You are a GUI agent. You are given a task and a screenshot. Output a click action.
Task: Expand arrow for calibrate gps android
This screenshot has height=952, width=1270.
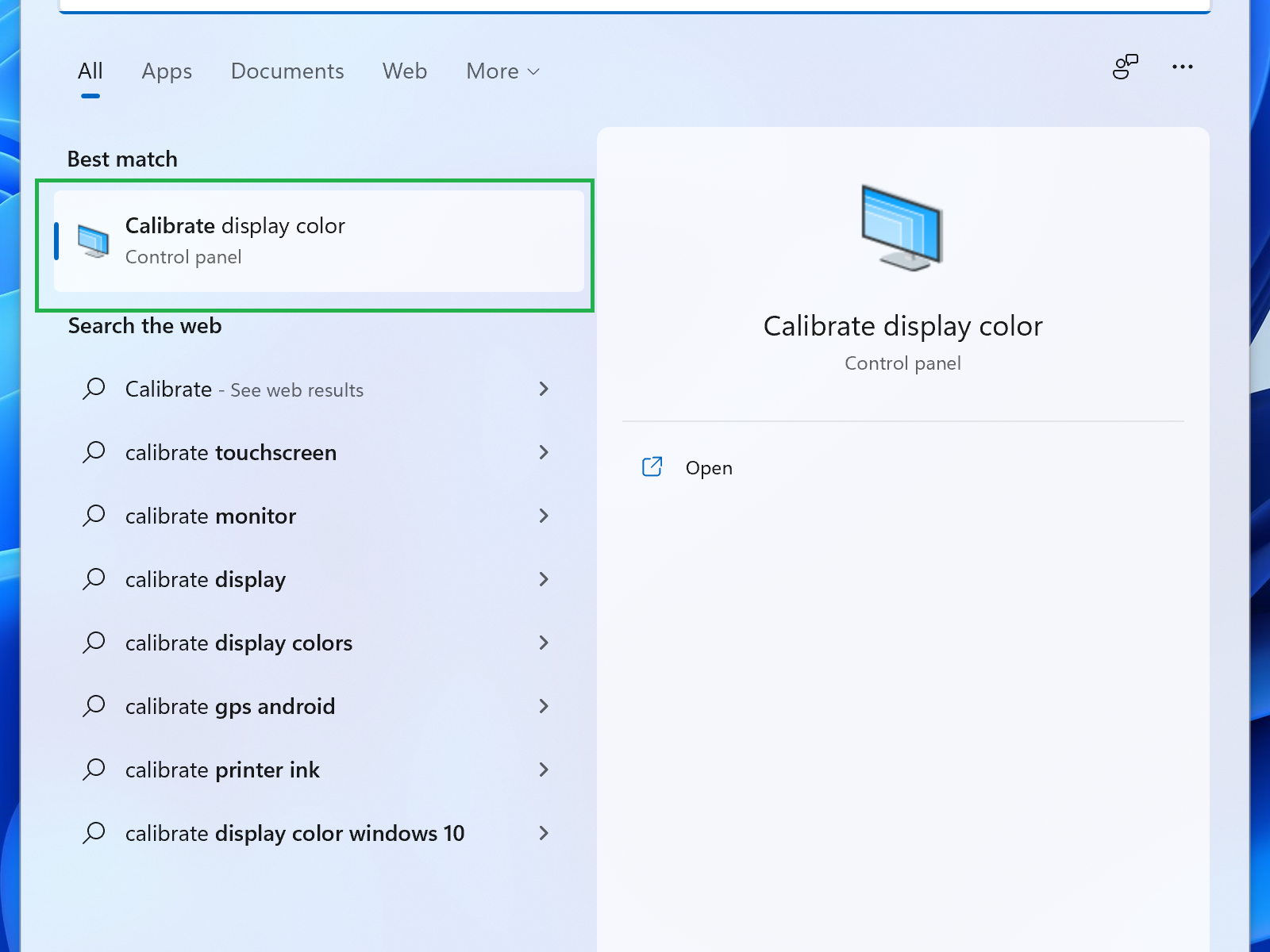544,706
